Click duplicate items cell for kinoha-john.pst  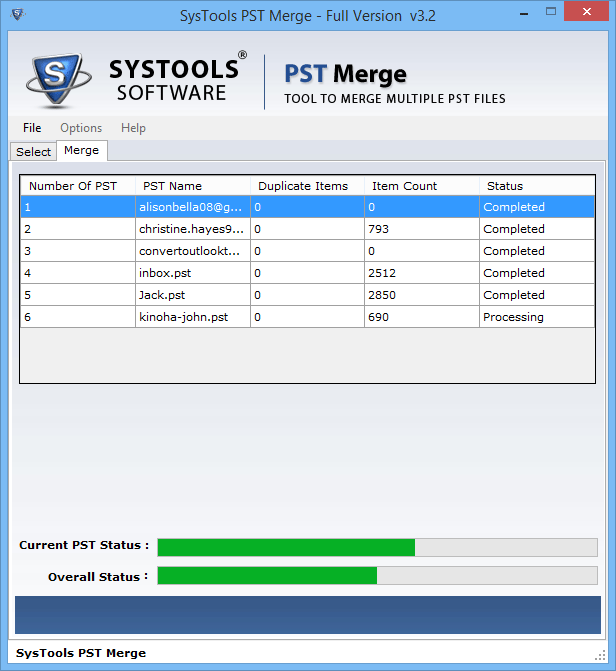pos(307,317)
